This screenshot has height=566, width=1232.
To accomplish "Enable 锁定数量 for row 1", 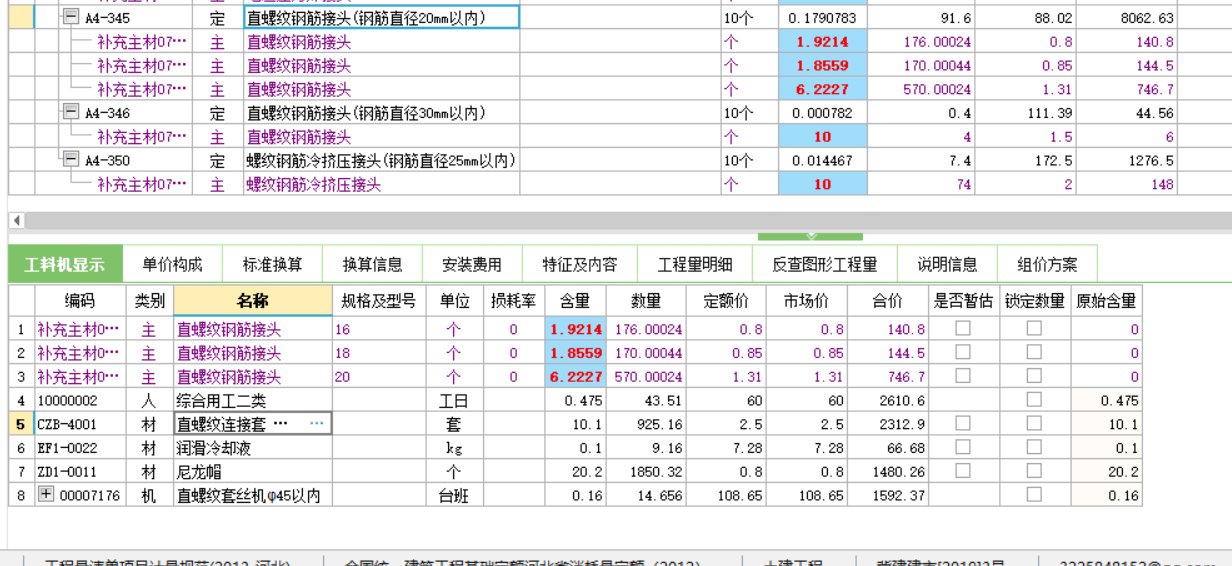I will pos(1034,328).
